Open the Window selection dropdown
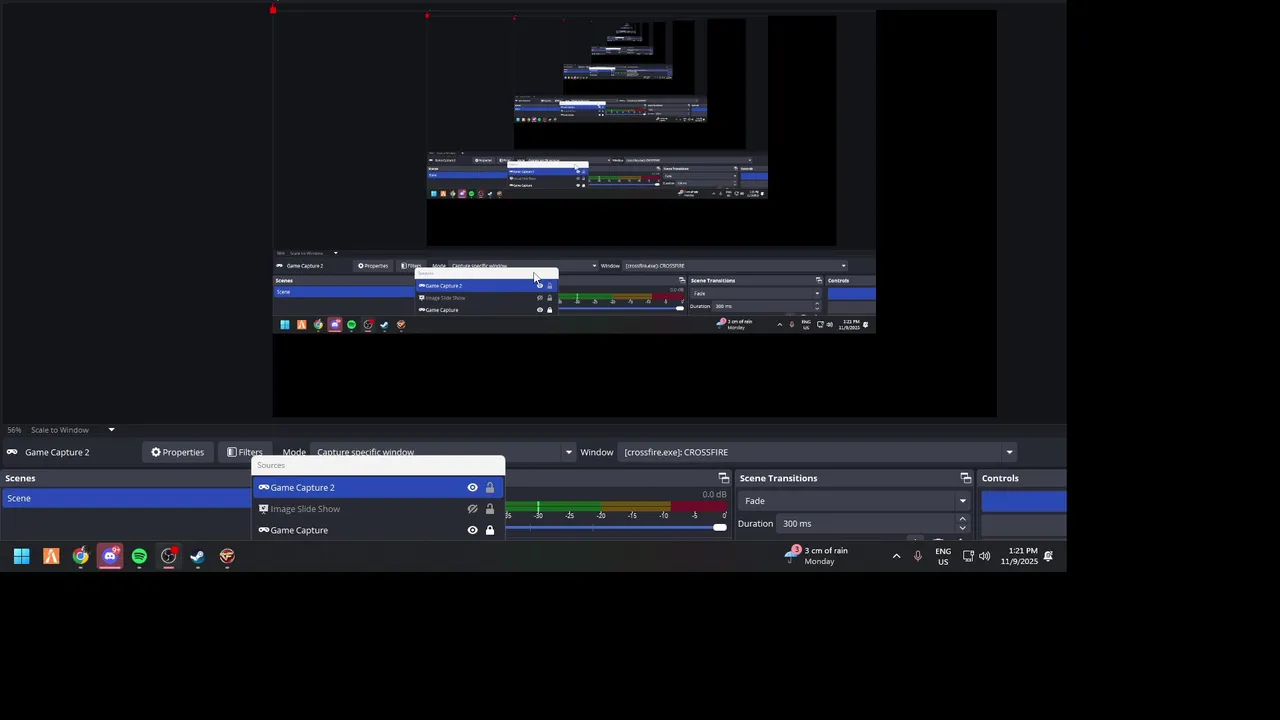The image size is (1280, 720). pos(818,452)
